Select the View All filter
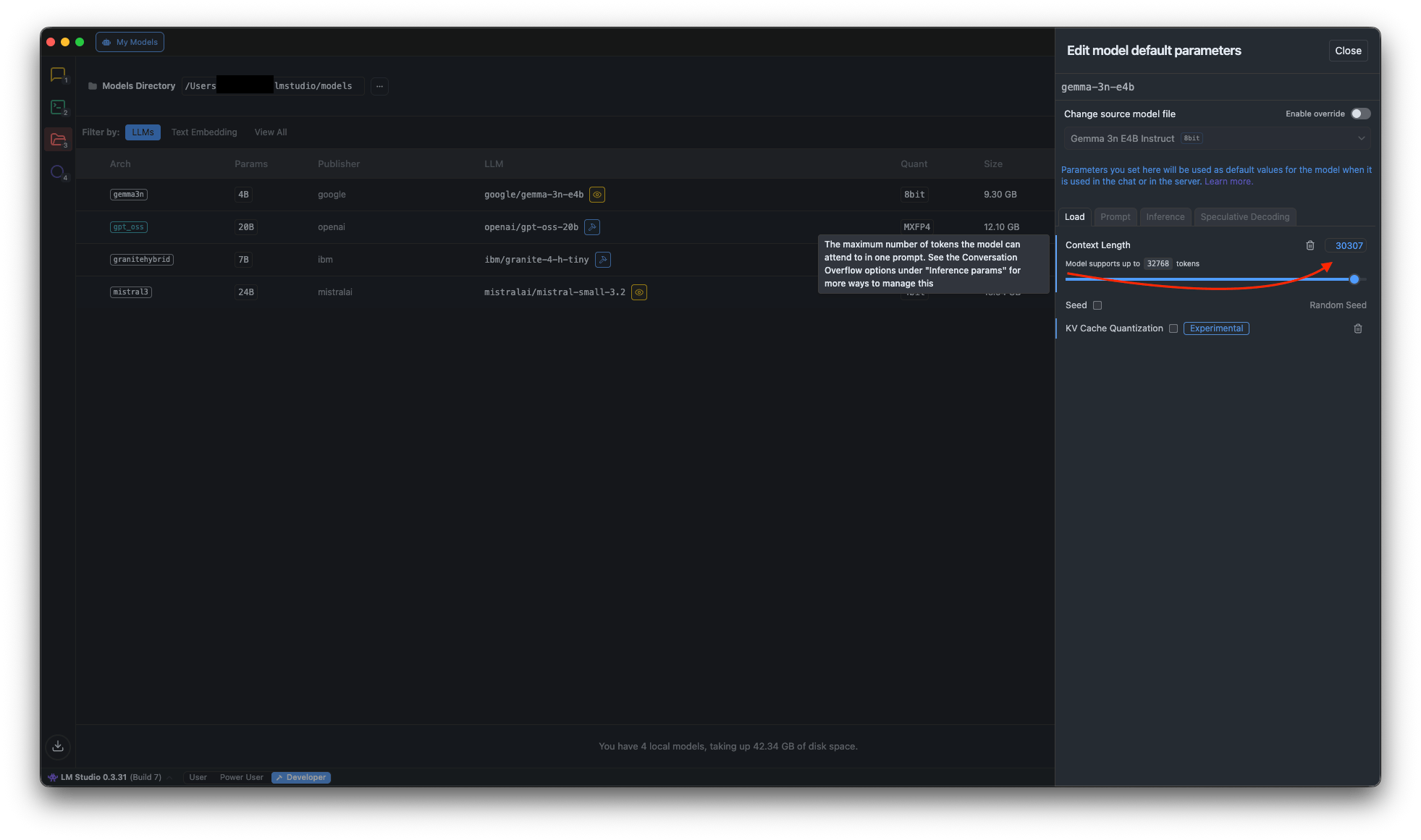This screenshot has height=840, width=1421. click(x=271, y=132)
